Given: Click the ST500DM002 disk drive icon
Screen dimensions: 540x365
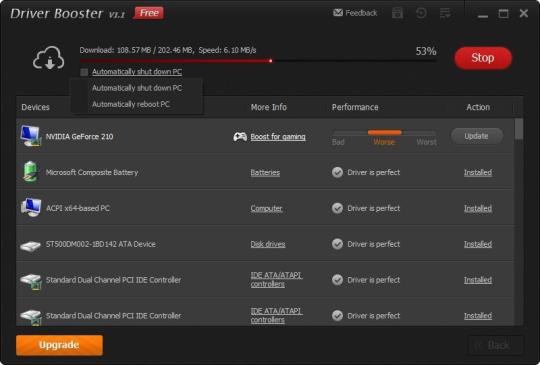Looking at the screenshot, I should [30, 246].
